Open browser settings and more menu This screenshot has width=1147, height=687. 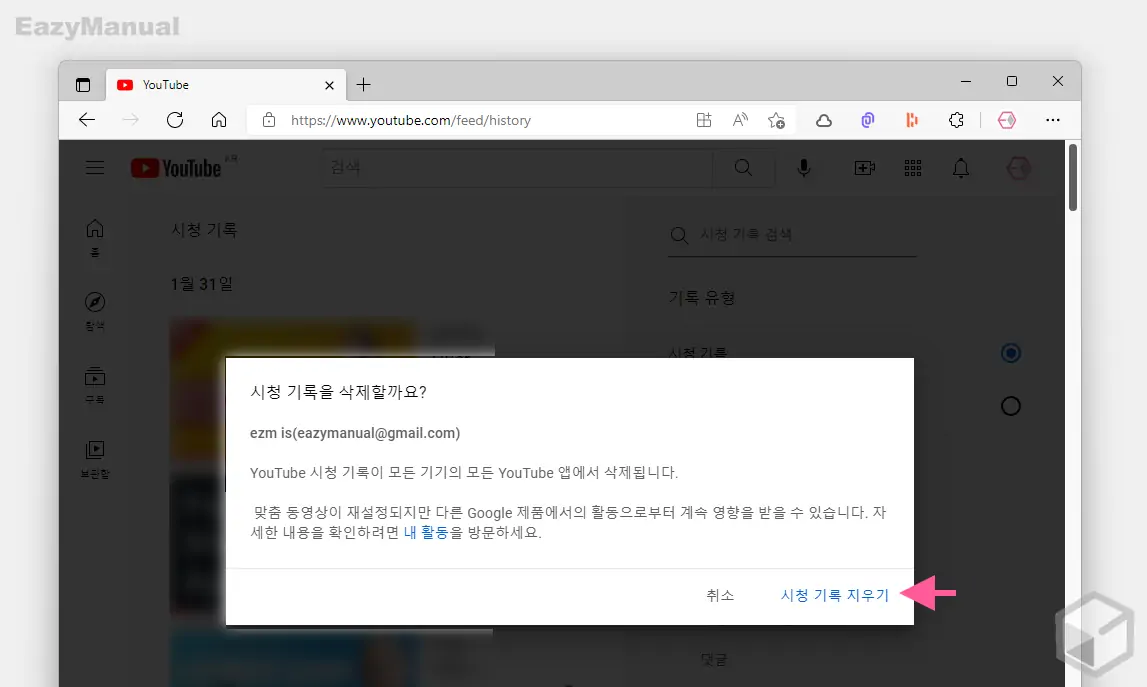pyautogui.click(x=1053, y=120)
